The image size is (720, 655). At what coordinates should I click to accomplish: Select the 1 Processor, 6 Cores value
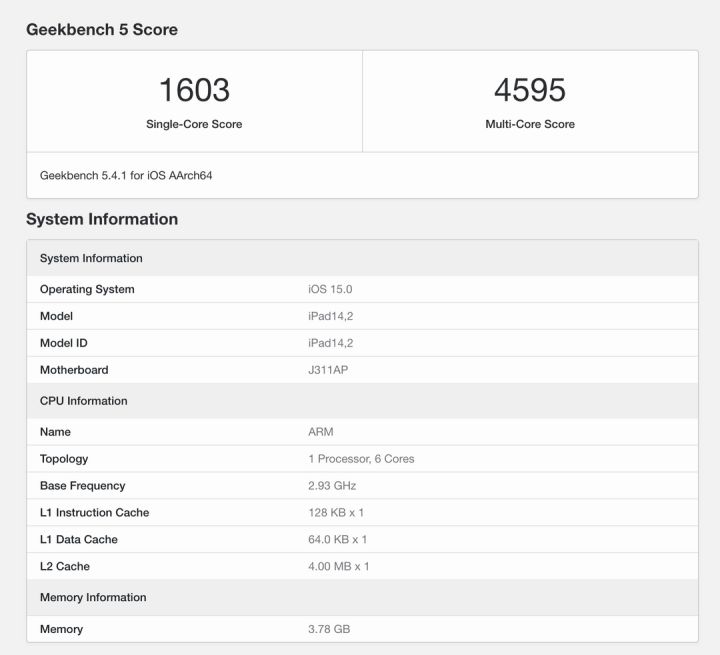[x=361, y=459]
